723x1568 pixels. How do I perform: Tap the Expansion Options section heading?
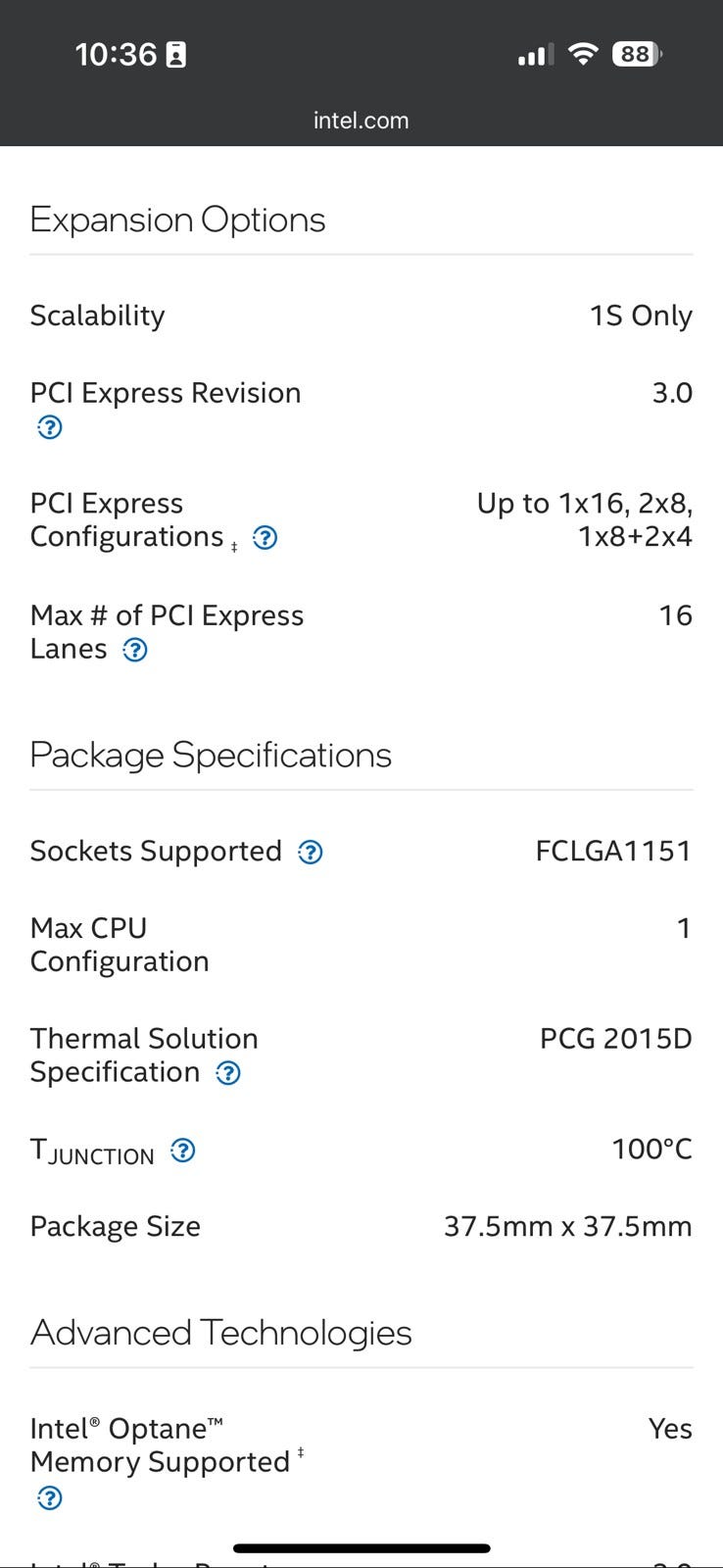click(x=177, y=220)
